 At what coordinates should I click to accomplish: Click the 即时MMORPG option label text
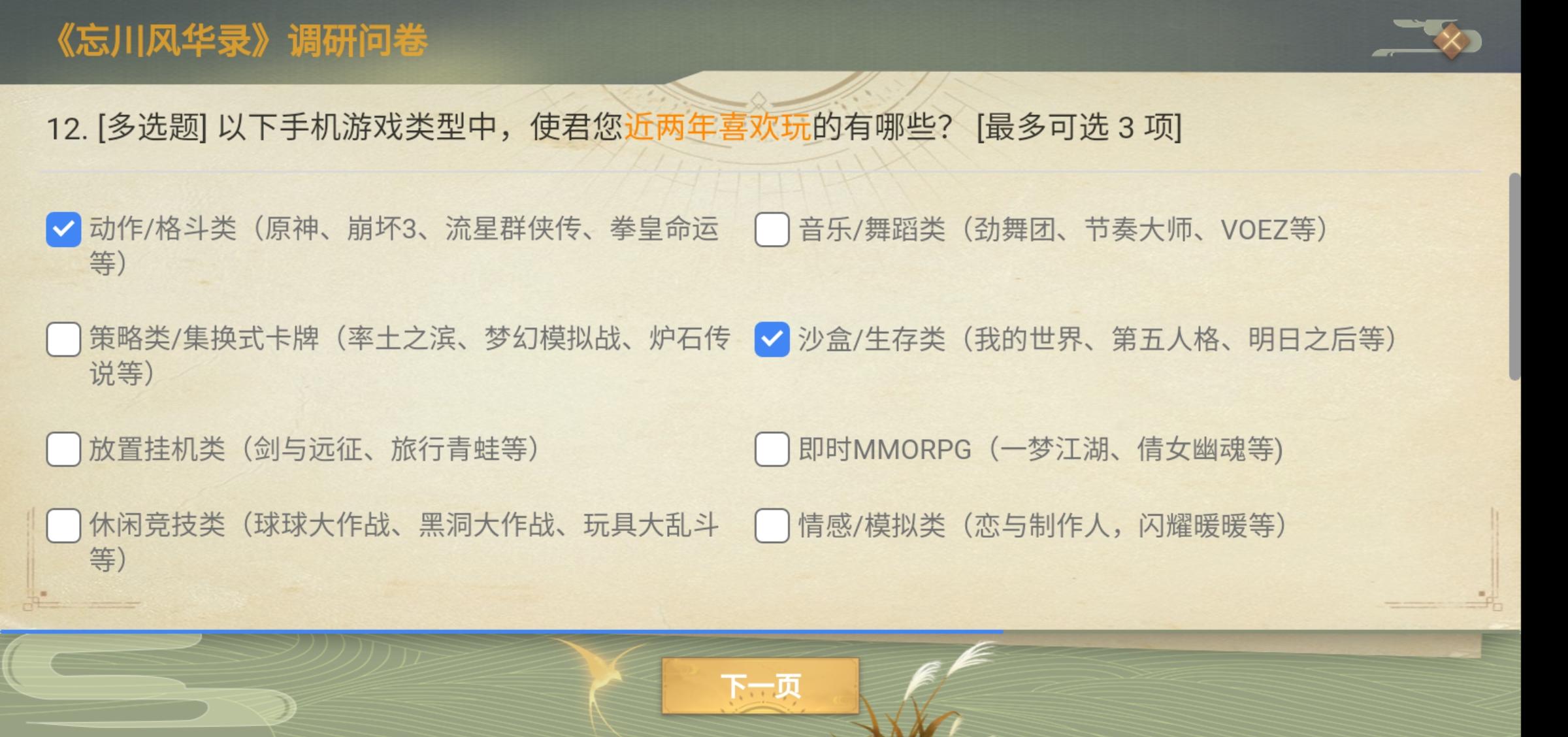pos(1040,450)
